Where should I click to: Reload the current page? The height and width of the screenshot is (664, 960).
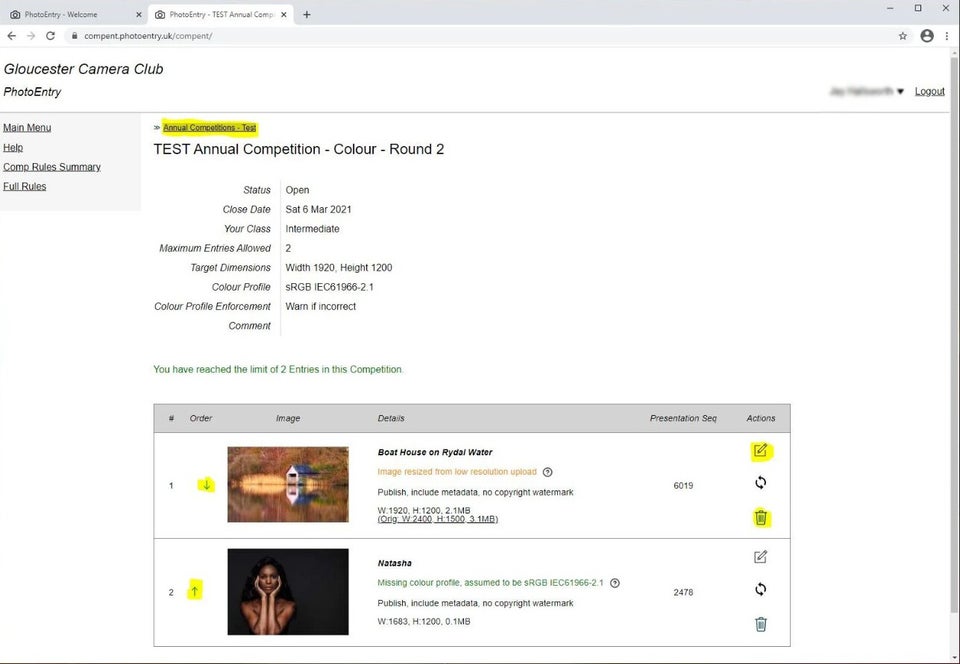[50, 35]
